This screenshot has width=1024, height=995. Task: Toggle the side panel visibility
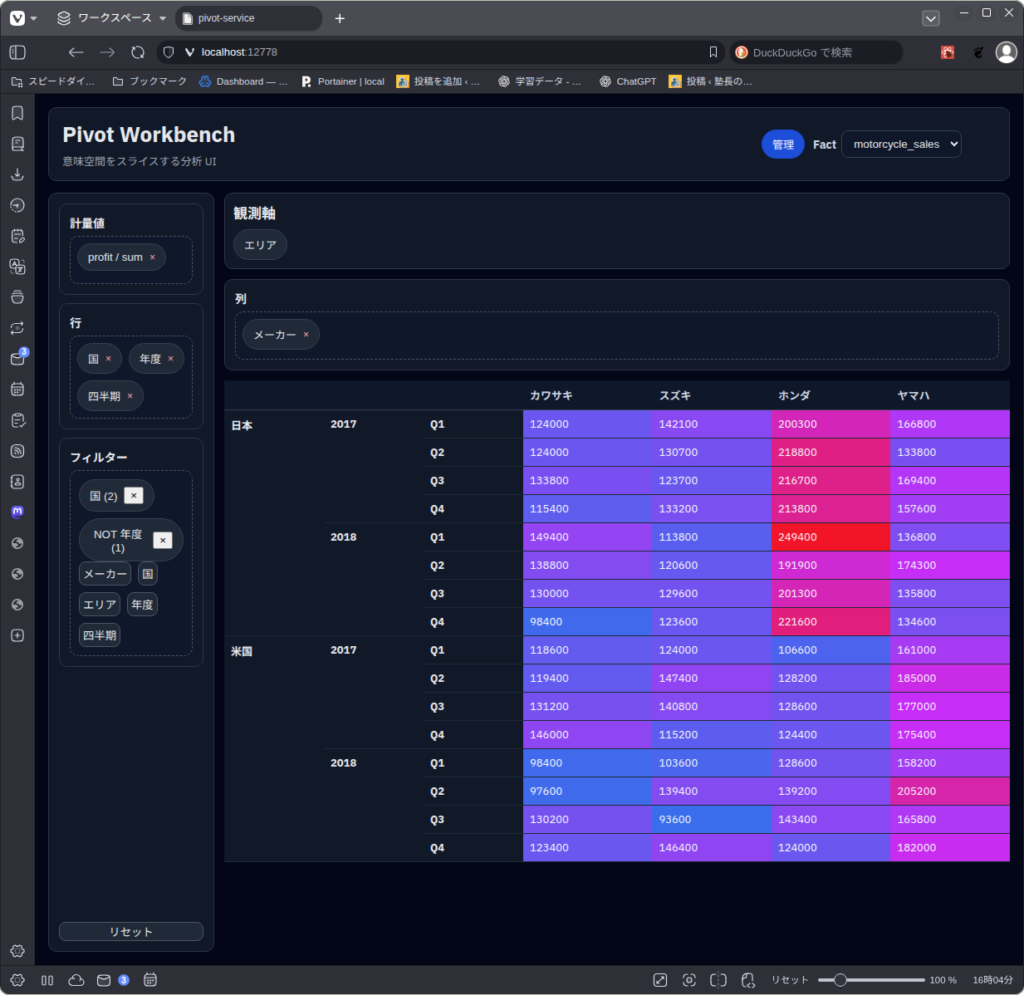[x=17, y=52]
